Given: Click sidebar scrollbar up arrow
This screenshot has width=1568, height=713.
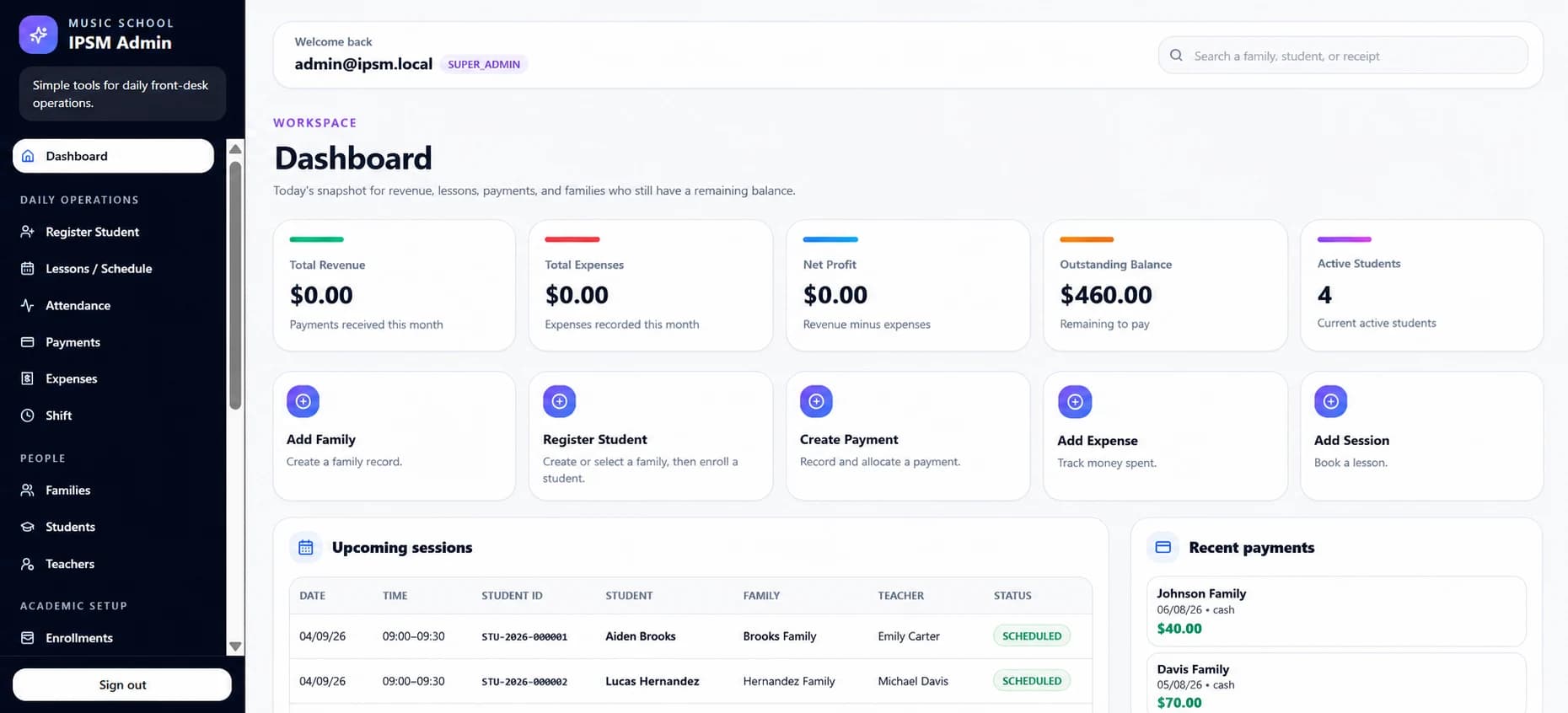Looking at the screenshot, I should [235, 149].
